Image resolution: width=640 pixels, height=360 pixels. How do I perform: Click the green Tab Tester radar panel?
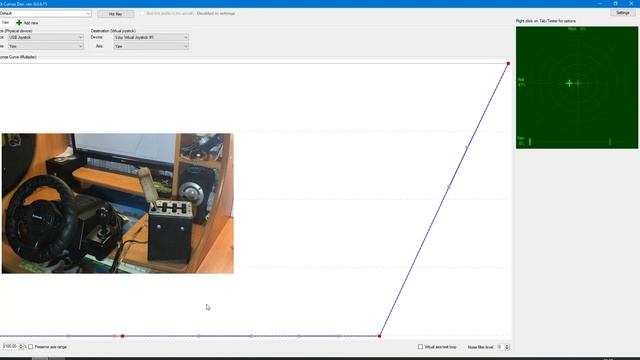pos(577,87)
